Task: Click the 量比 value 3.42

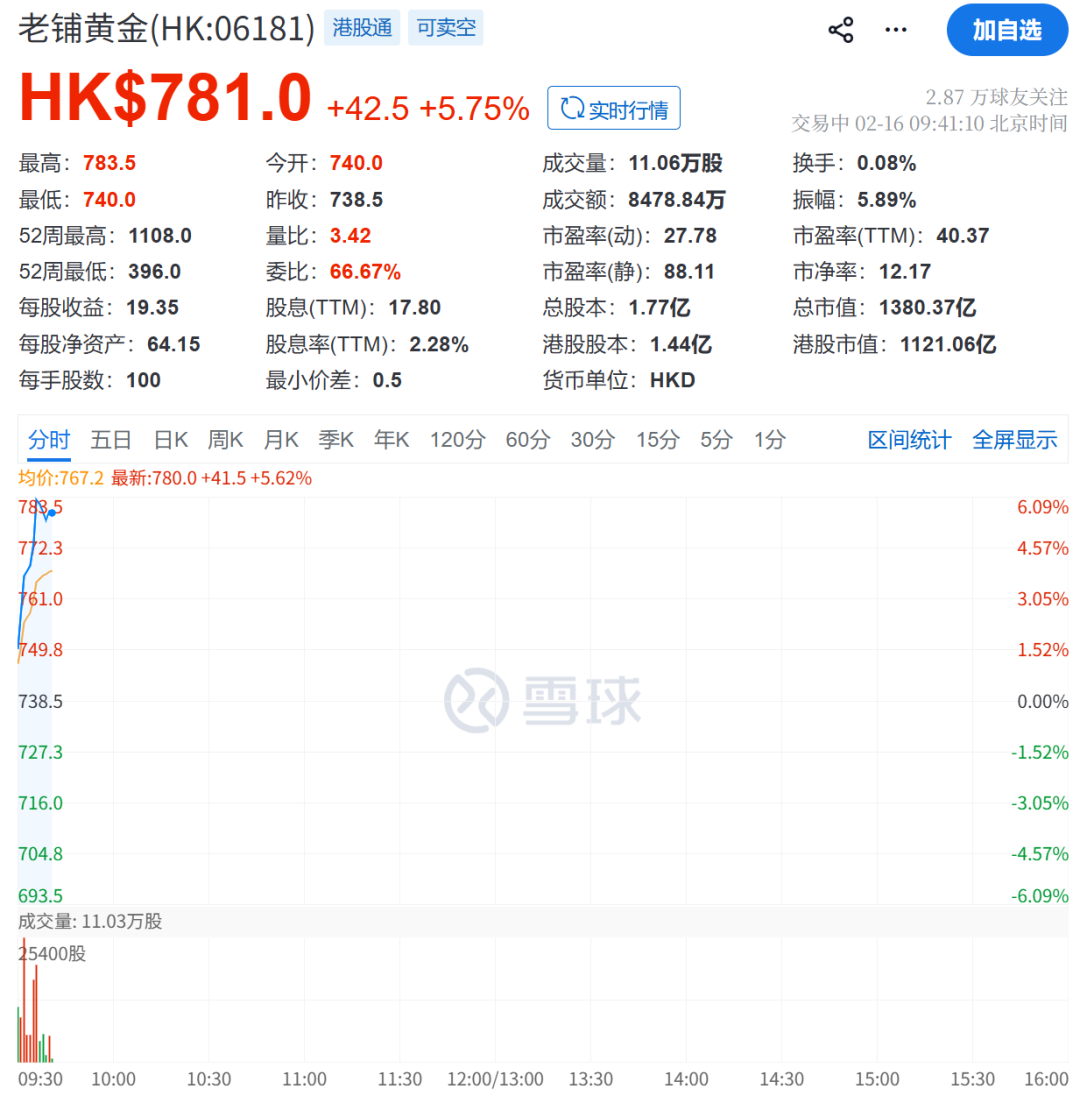Action: (x=350, y=236)
